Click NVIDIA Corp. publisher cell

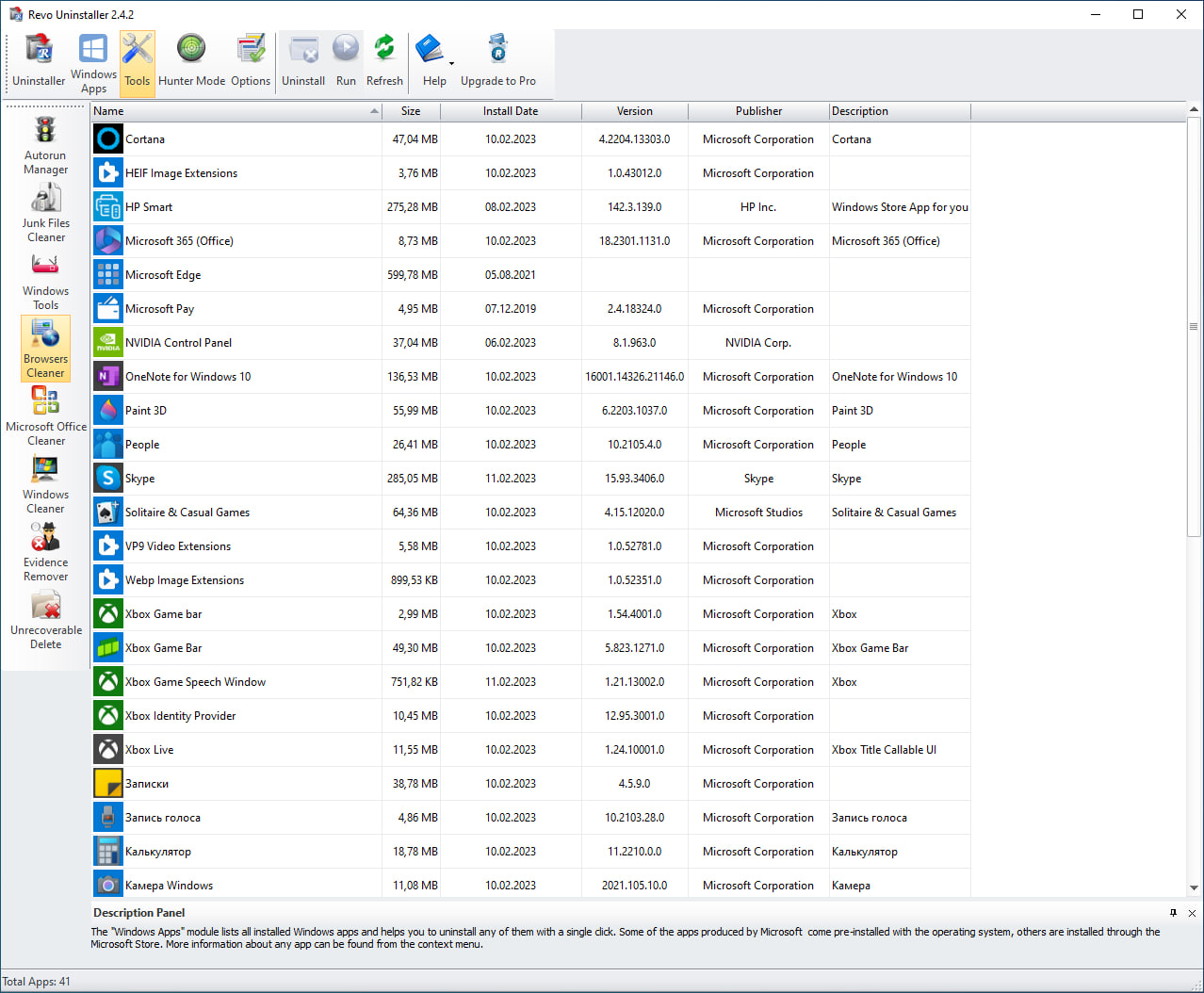(758, 343)
